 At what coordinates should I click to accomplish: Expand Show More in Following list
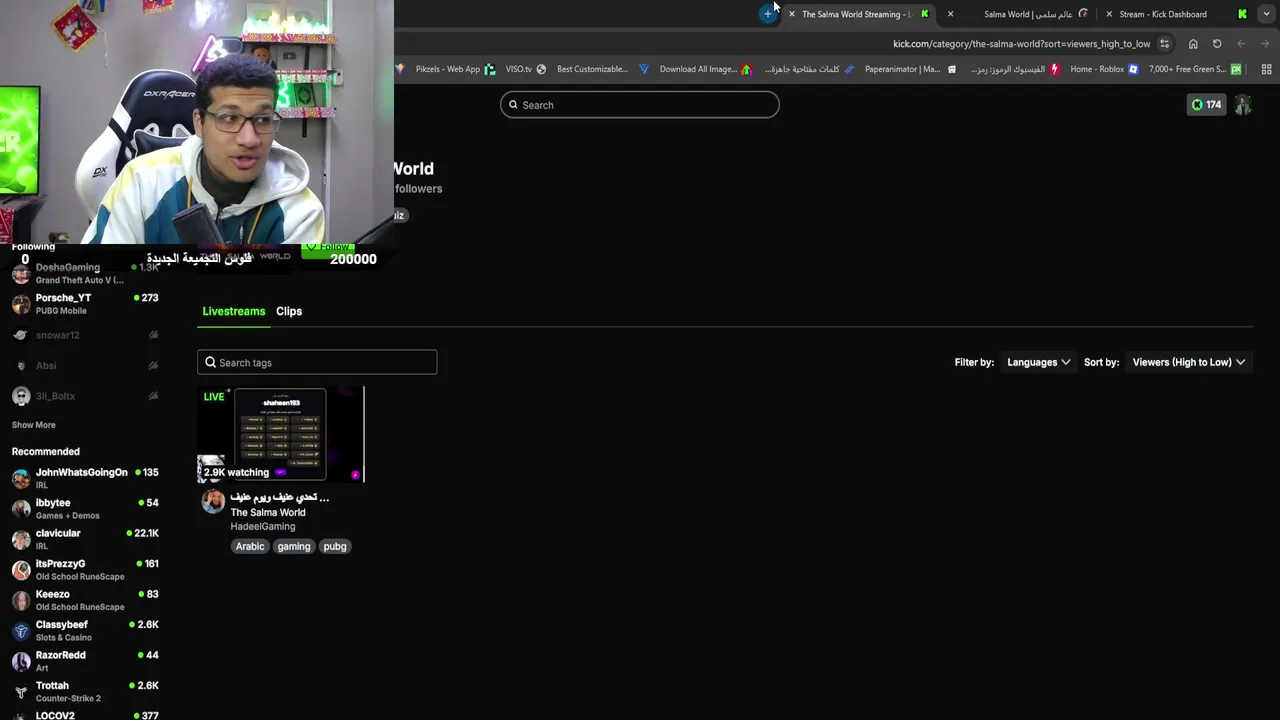click(x=33, y=425)
